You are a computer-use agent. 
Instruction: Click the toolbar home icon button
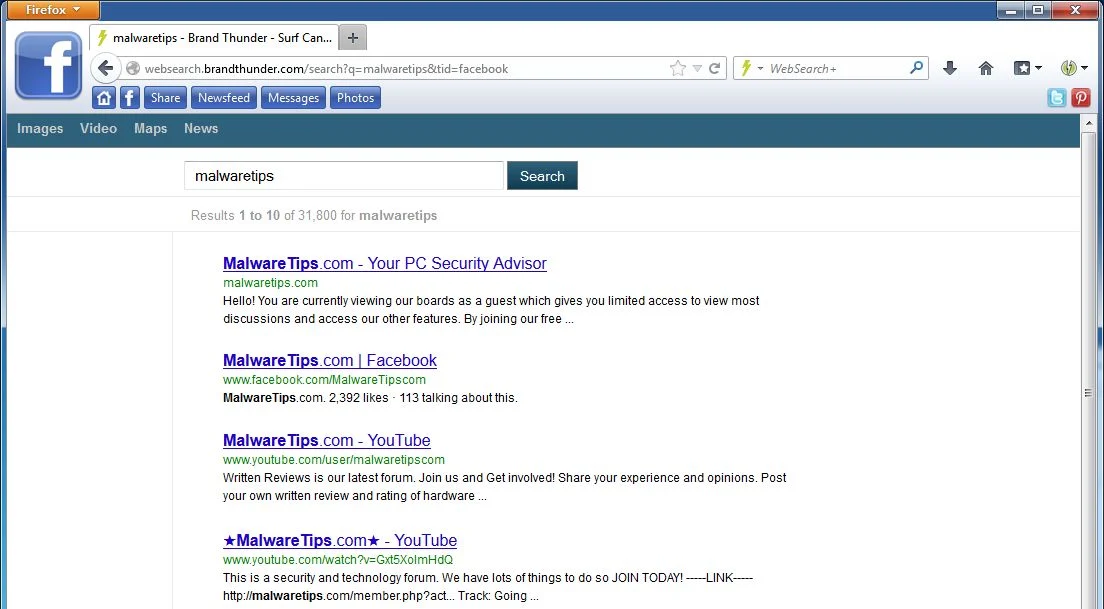104,98
